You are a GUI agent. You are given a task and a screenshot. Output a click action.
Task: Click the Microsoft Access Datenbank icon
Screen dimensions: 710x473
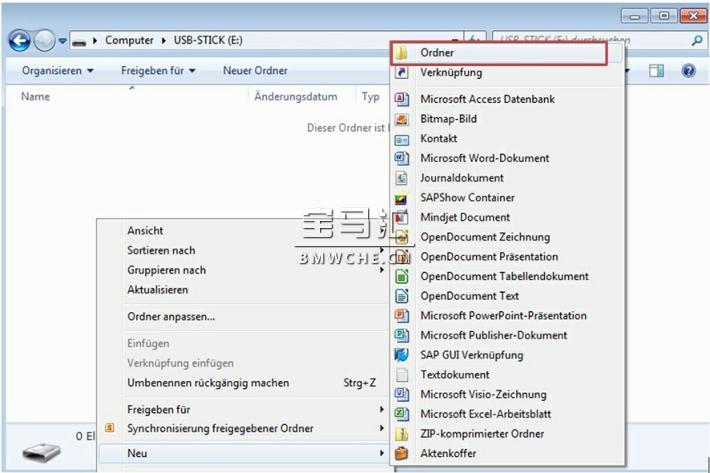point(402,99)
